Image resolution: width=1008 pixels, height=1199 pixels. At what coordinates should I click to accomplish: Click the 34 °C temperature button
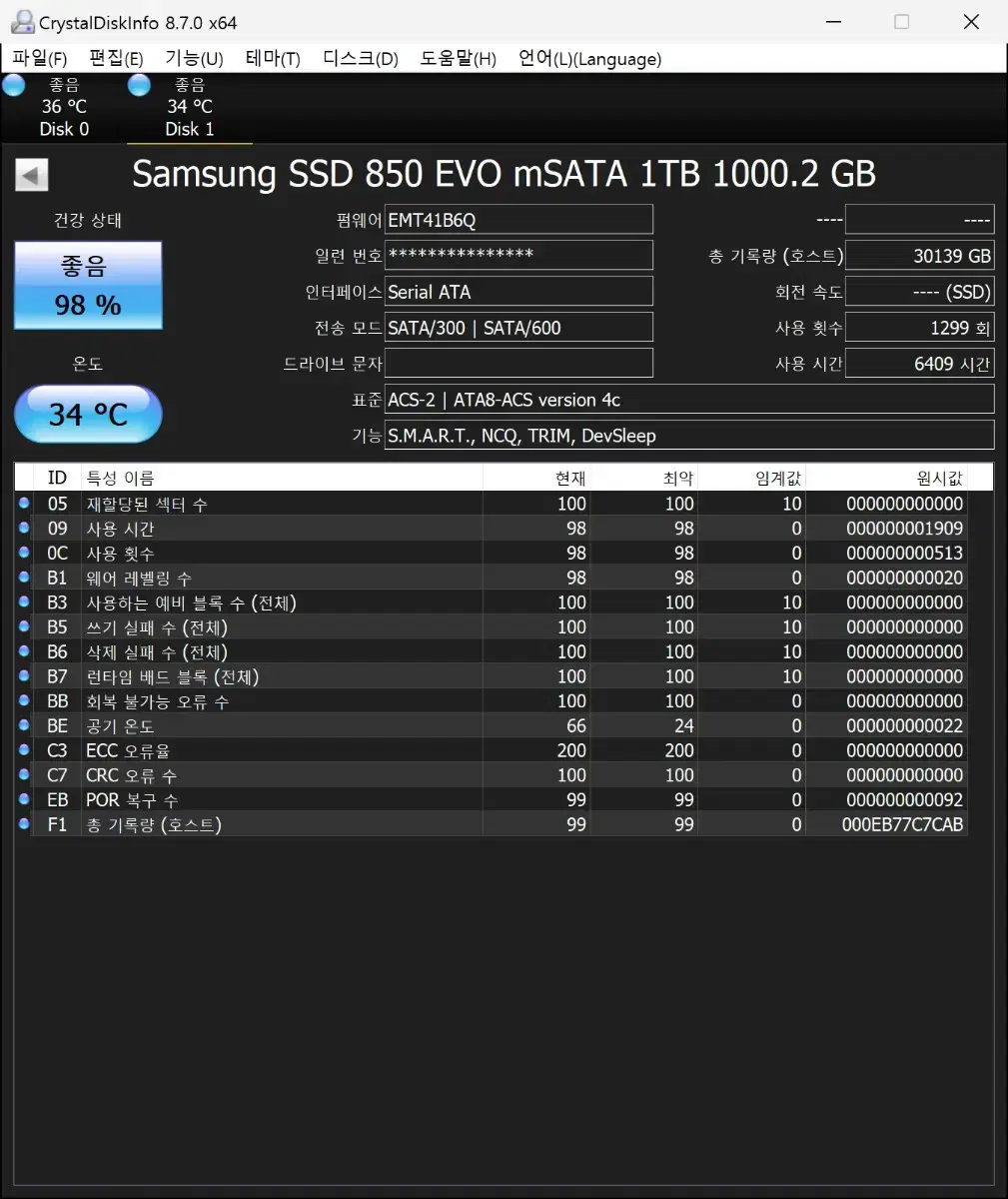(88, 414)
